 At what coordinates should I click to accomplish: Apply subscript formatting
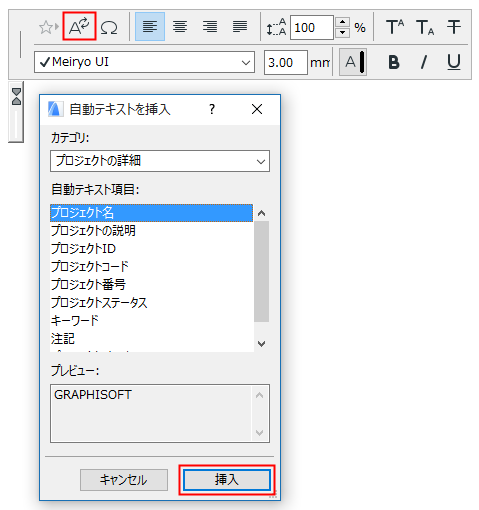tap(425, 27)
